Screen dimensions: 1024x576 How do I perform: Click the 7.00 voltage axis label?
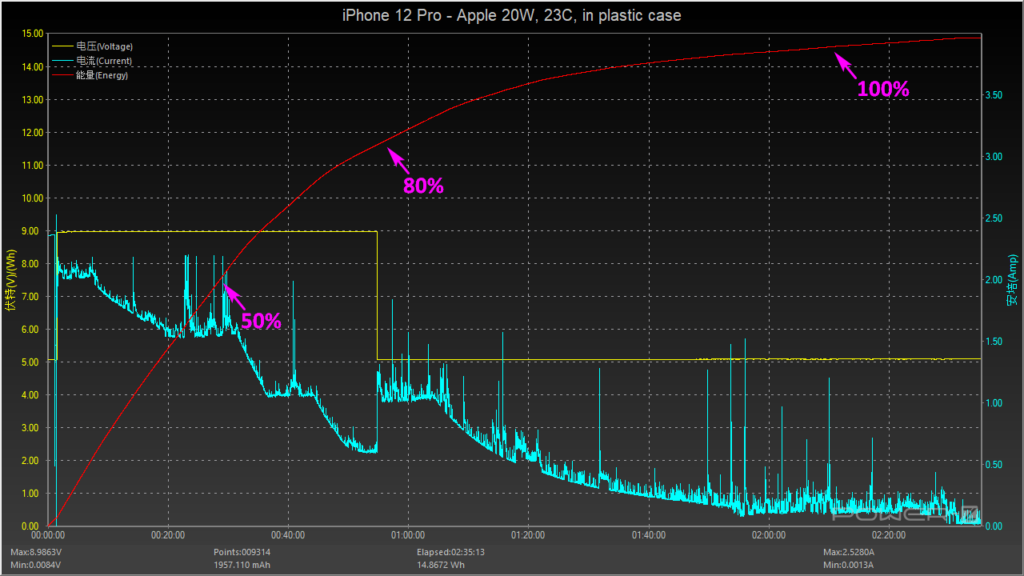[30, 296]
